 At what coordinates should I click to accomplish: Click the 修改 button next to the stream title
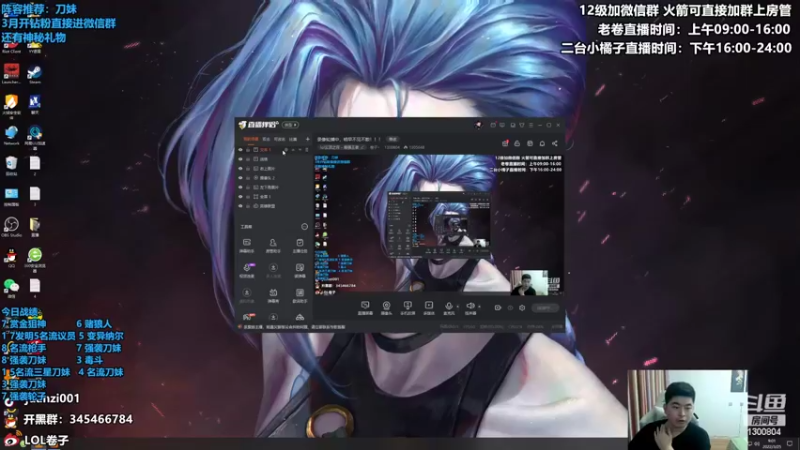coord(392,139)
